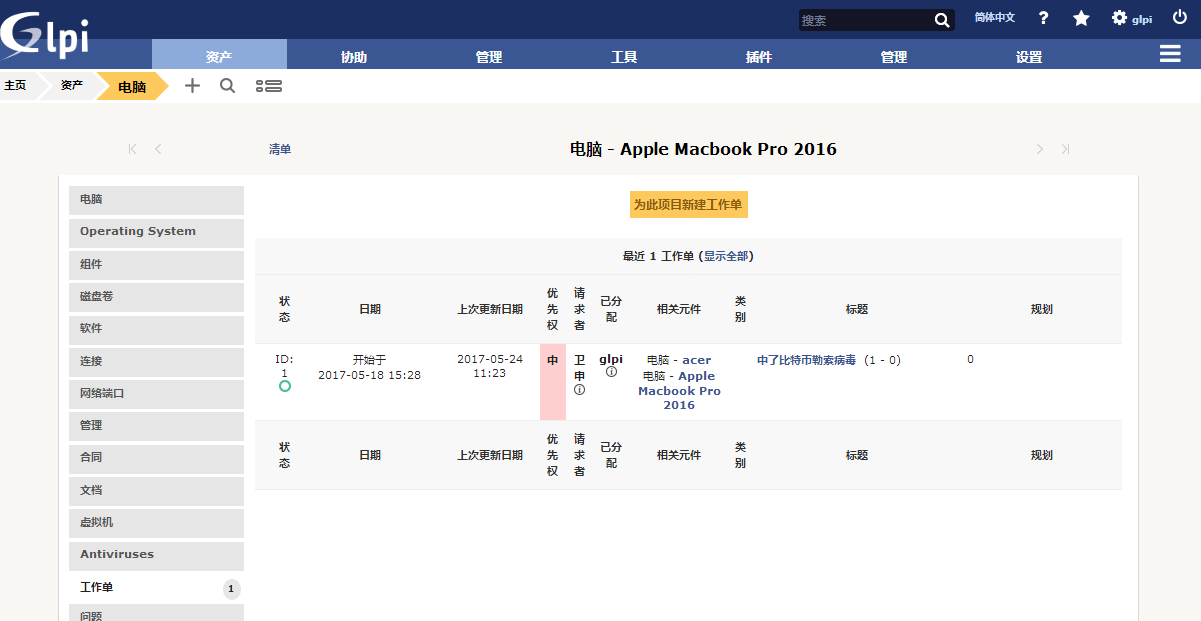Click the green status circle of ticket 1
Image resolution: width=1201 pixels, height=621 pixels.
pyautogui.click(x=285, y=386)
